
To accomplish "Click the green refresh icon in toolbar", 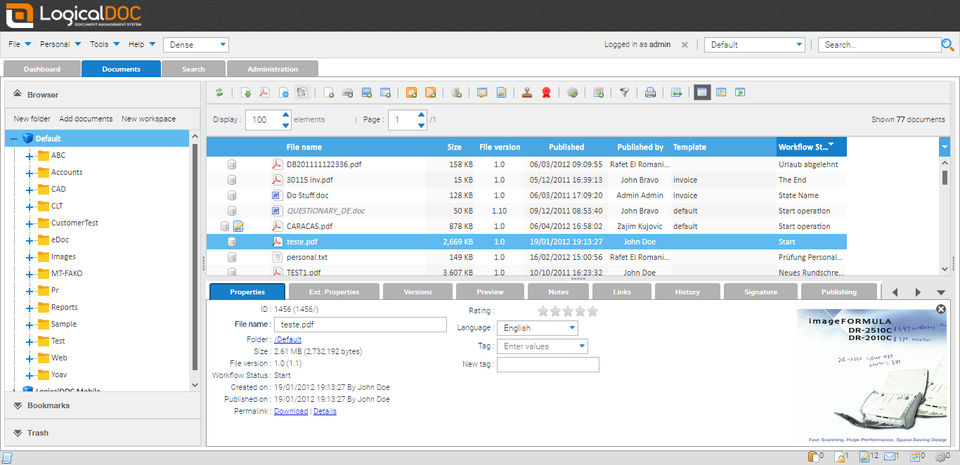I will tap(219, 93).
